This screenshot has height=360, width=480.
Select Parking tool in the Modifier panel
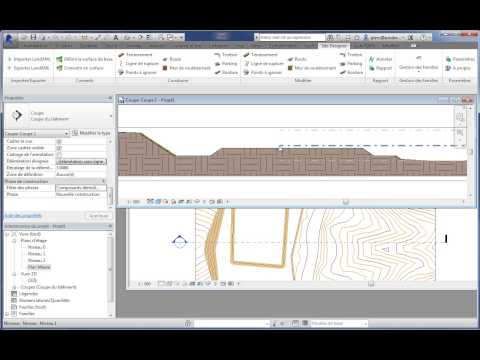(351, 64)
